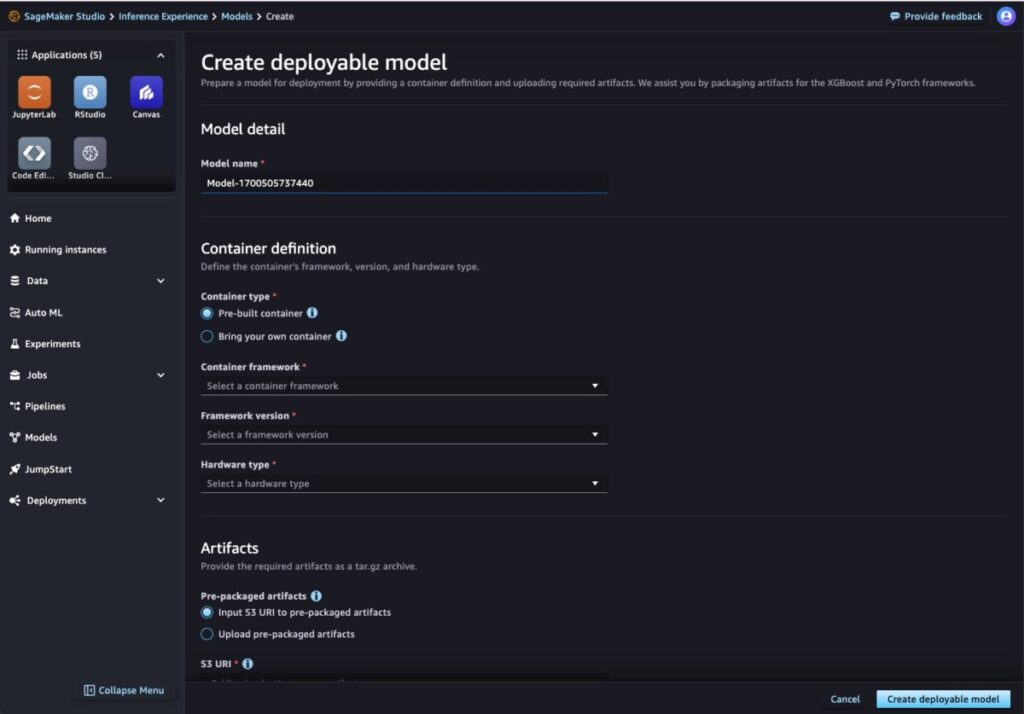Screen dimensions: 1024x714
Task: Collapse the Applications panel chevron
Action: click(x=161, y=56)
